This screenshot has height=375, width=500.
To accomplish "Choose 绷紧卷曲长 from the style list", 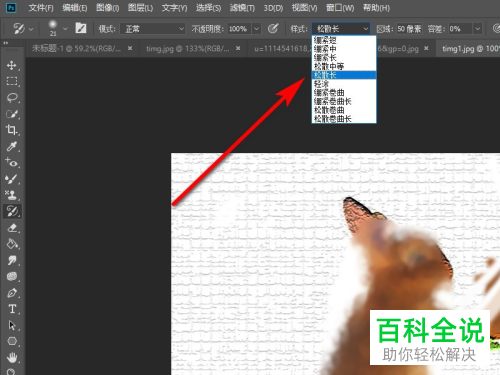I will pyautogui.click(x=344, y=101).
